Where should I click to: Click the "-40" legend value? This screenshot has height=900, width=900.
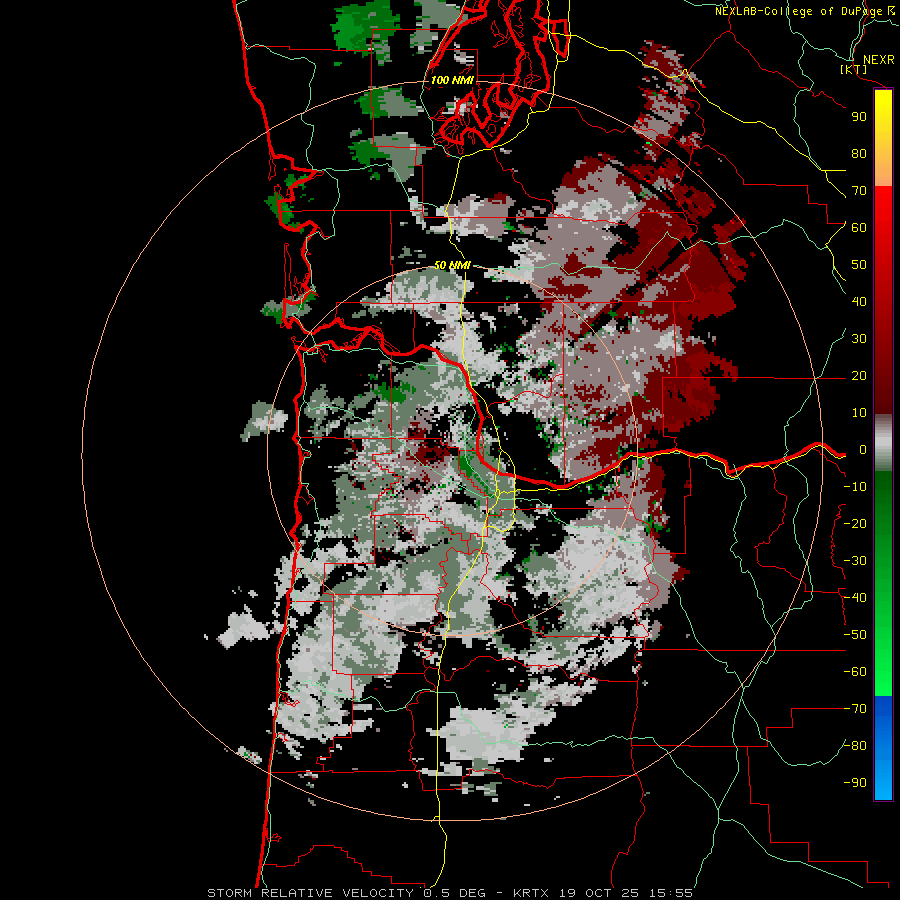tap(855, 598)
